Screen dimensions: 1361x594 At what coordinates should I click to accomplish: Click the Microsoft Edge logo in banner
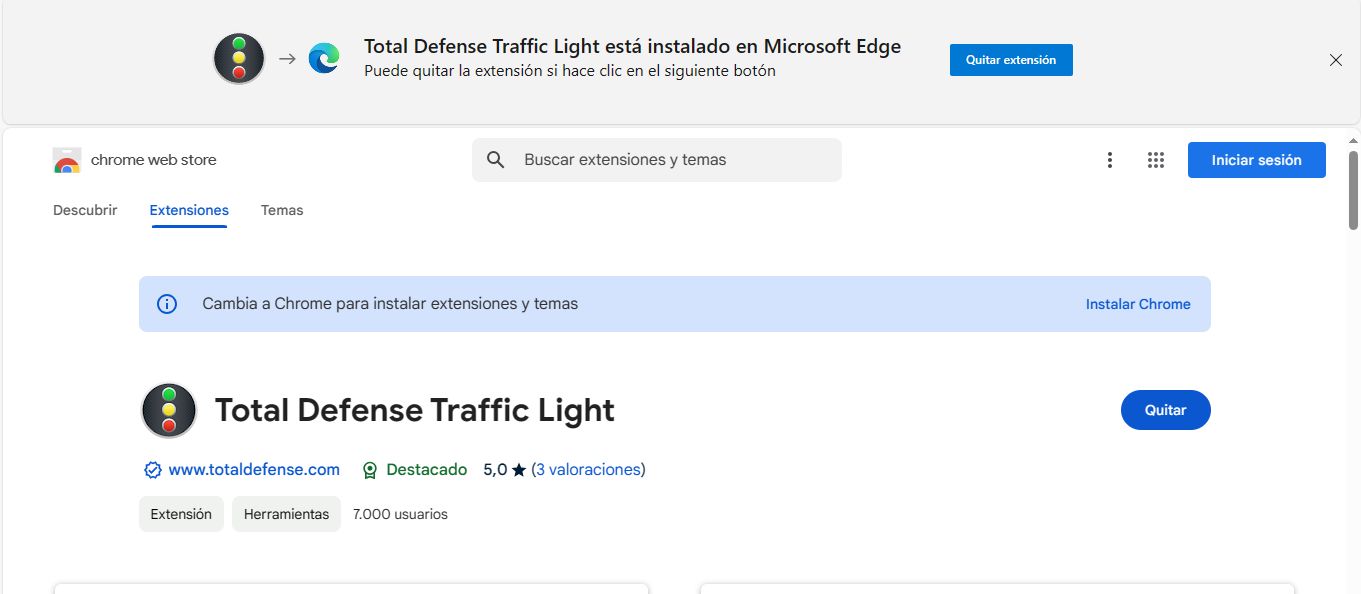[x=324, y=59]
